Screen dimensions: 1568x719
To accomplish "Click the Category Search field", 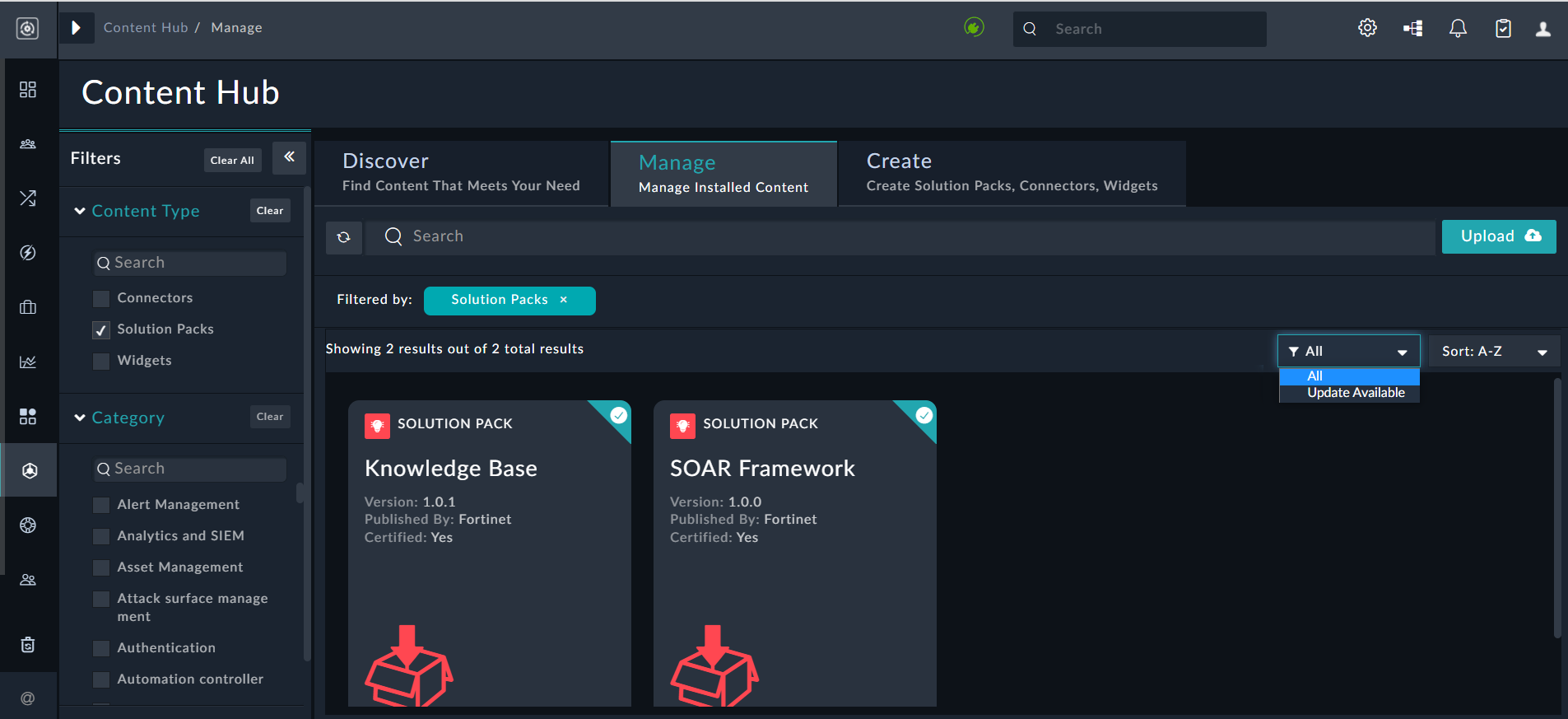I will (190, 469).
